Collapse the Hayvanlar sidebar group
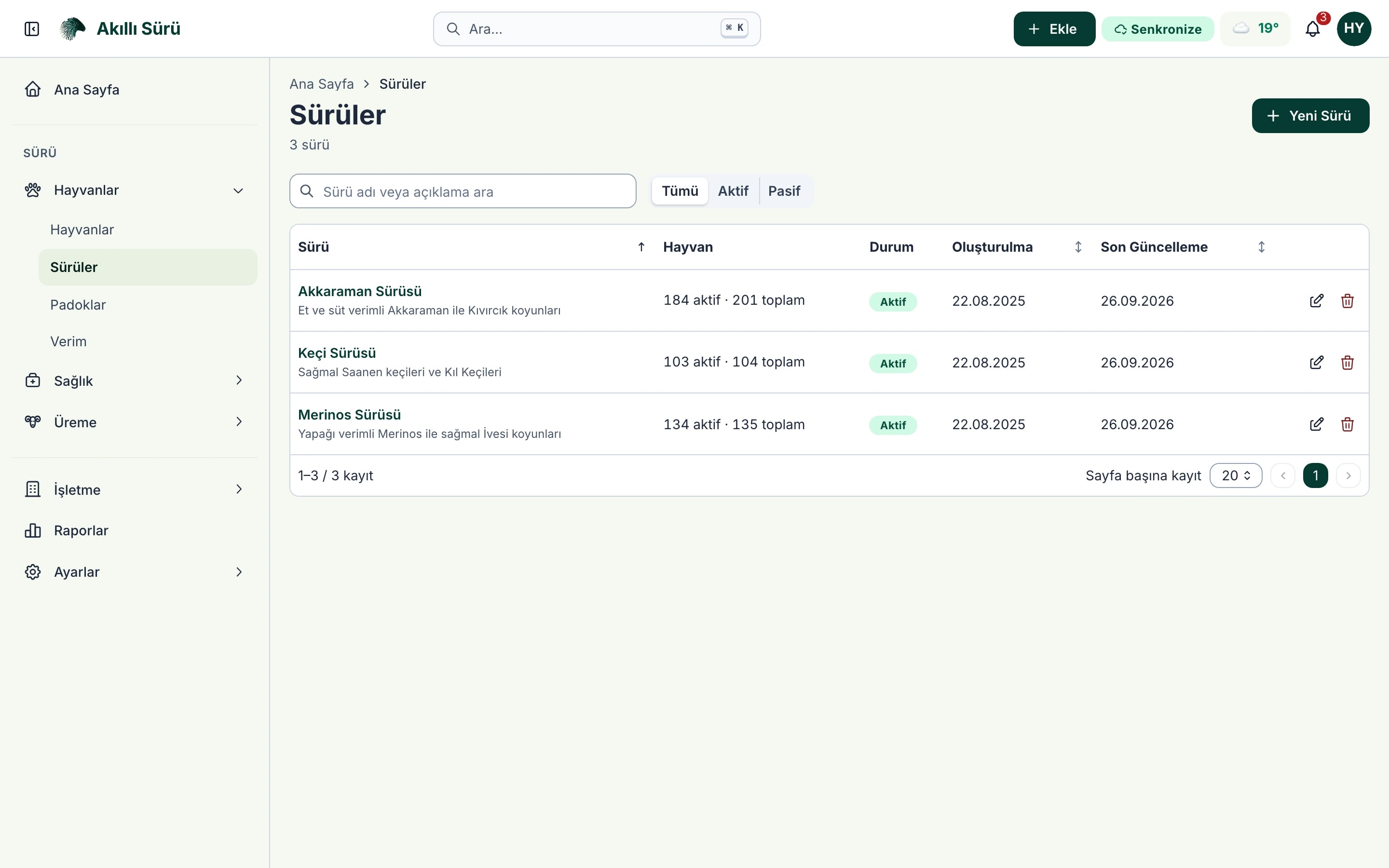 point(134,190)
